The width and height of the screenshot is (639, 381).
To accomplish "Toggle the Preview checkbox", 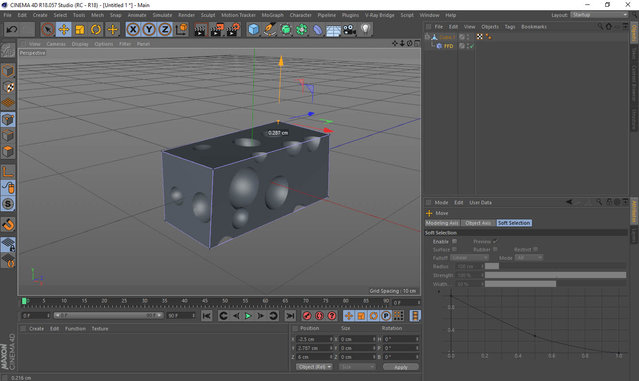I will click(495, 241).
